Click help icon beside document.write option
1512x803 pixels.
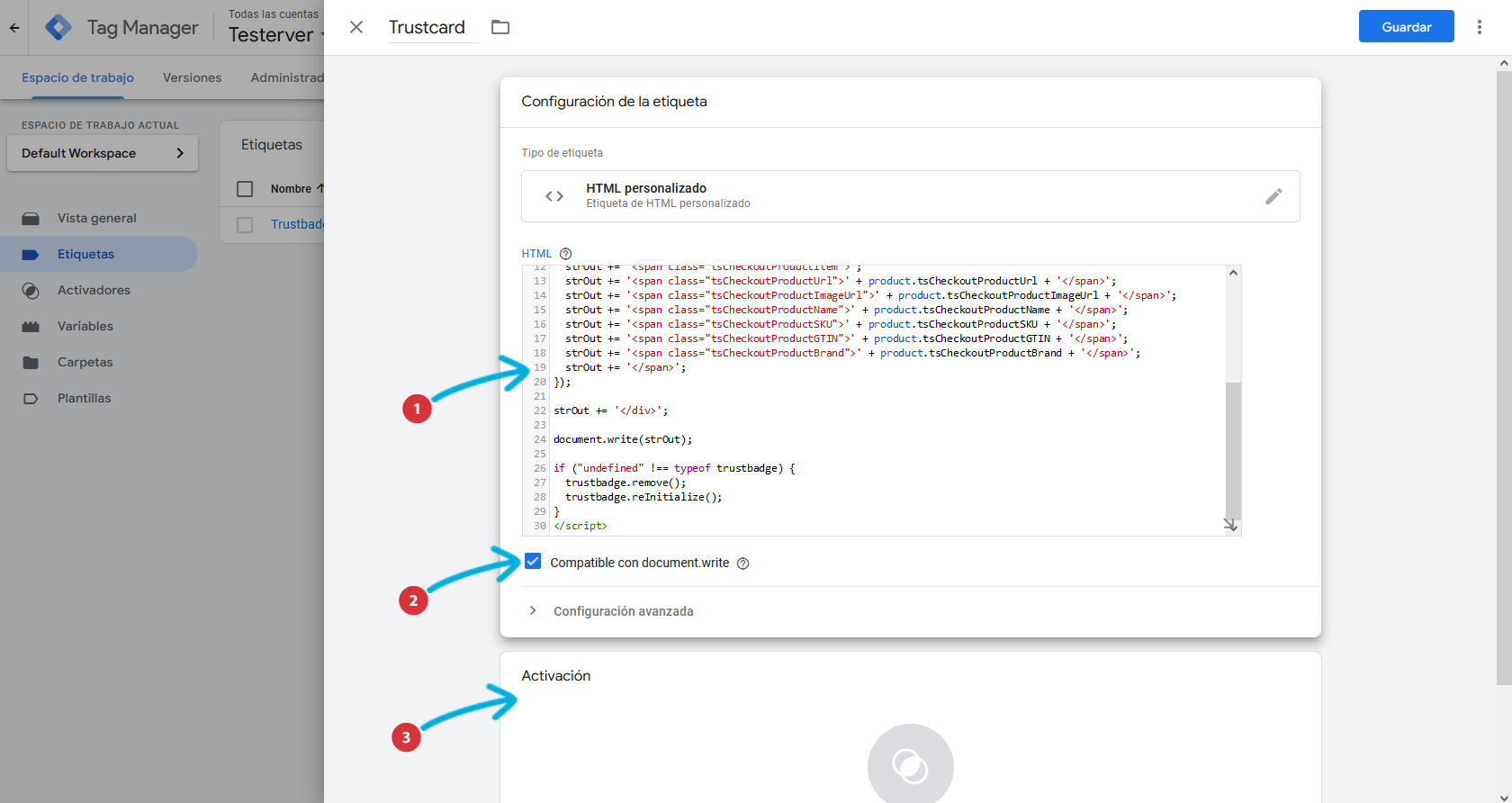742,564
